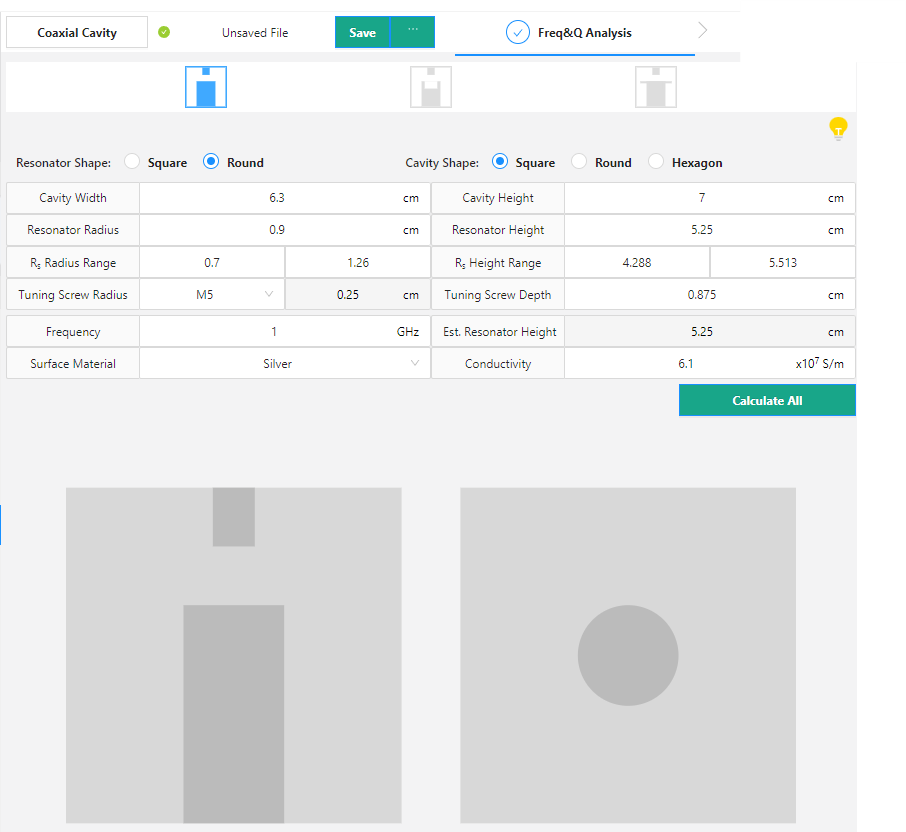Click the right chevron next to Freq&Q Analysis

point(703,31)
